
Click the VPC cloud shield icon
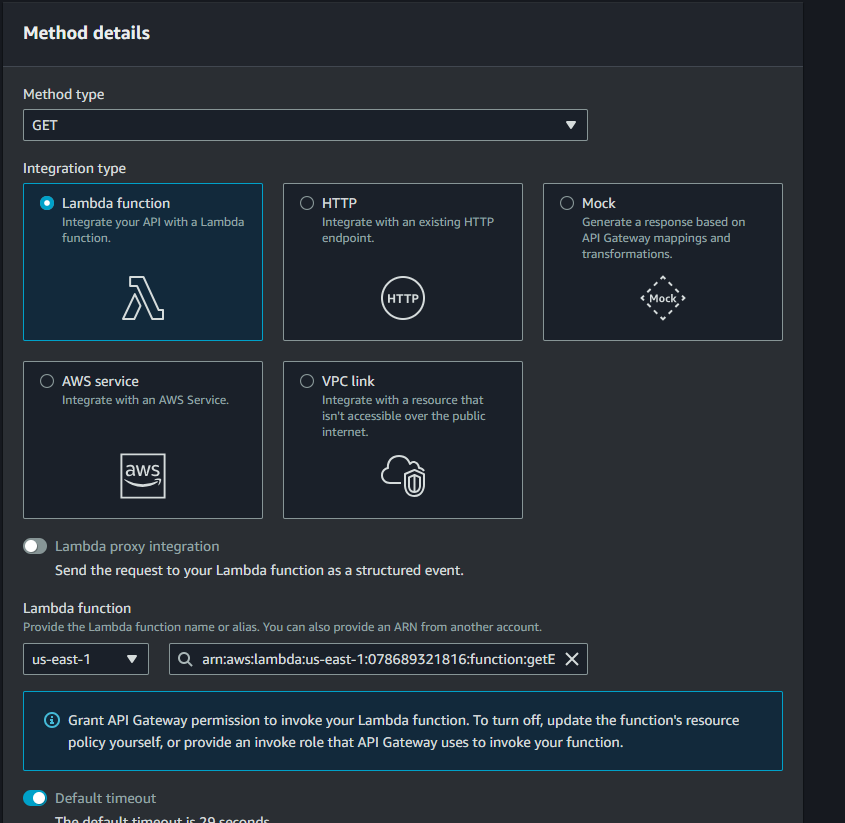[403, 476]
